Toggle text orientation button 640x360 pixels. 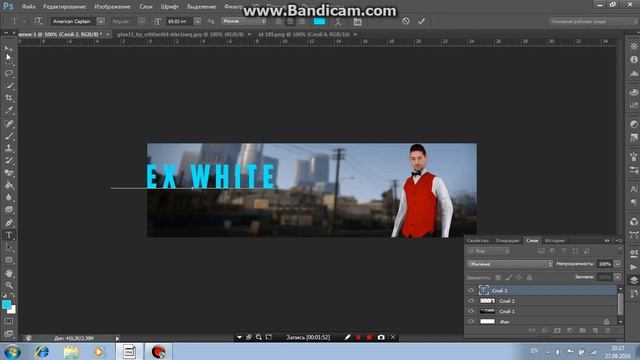click(38, 21)
